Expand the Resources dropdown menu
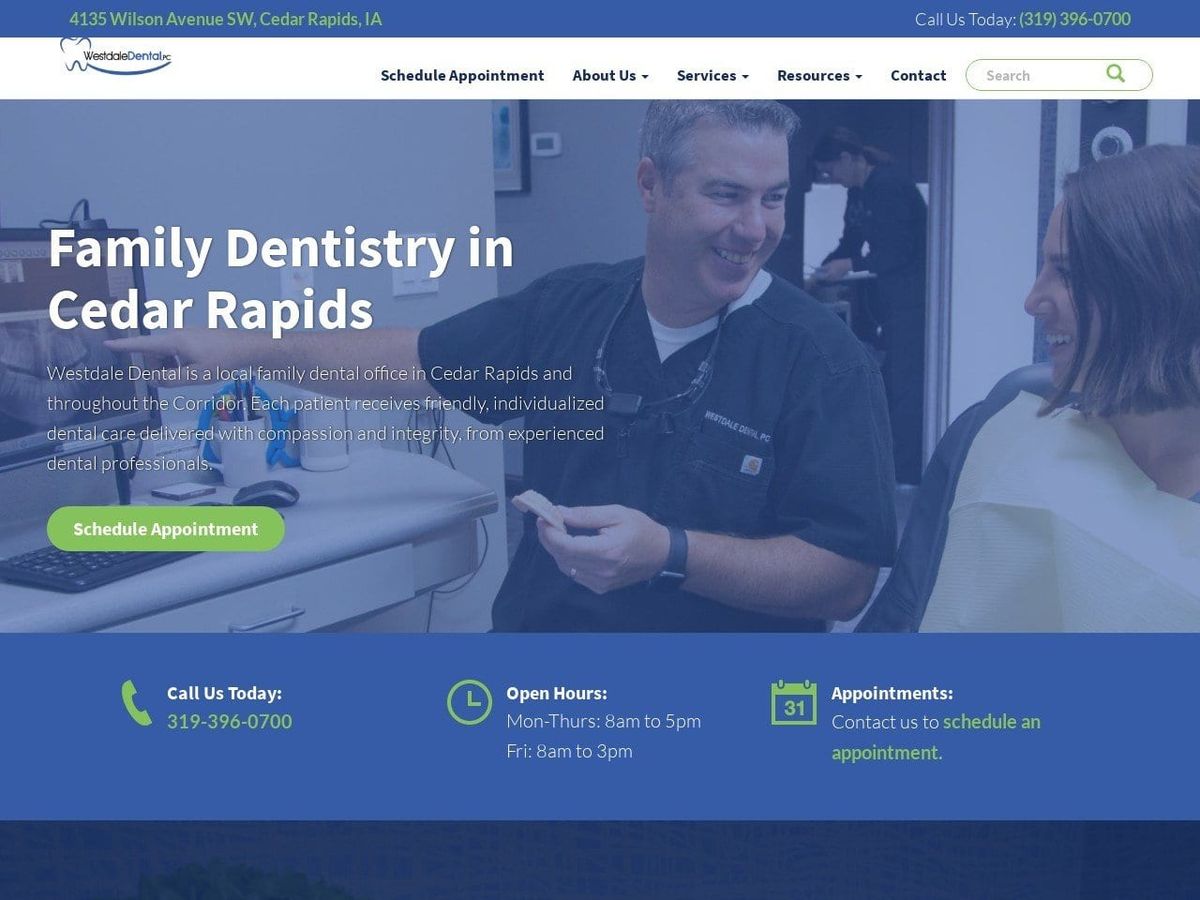The image size is (1200, 900). (x=819, y=75)
